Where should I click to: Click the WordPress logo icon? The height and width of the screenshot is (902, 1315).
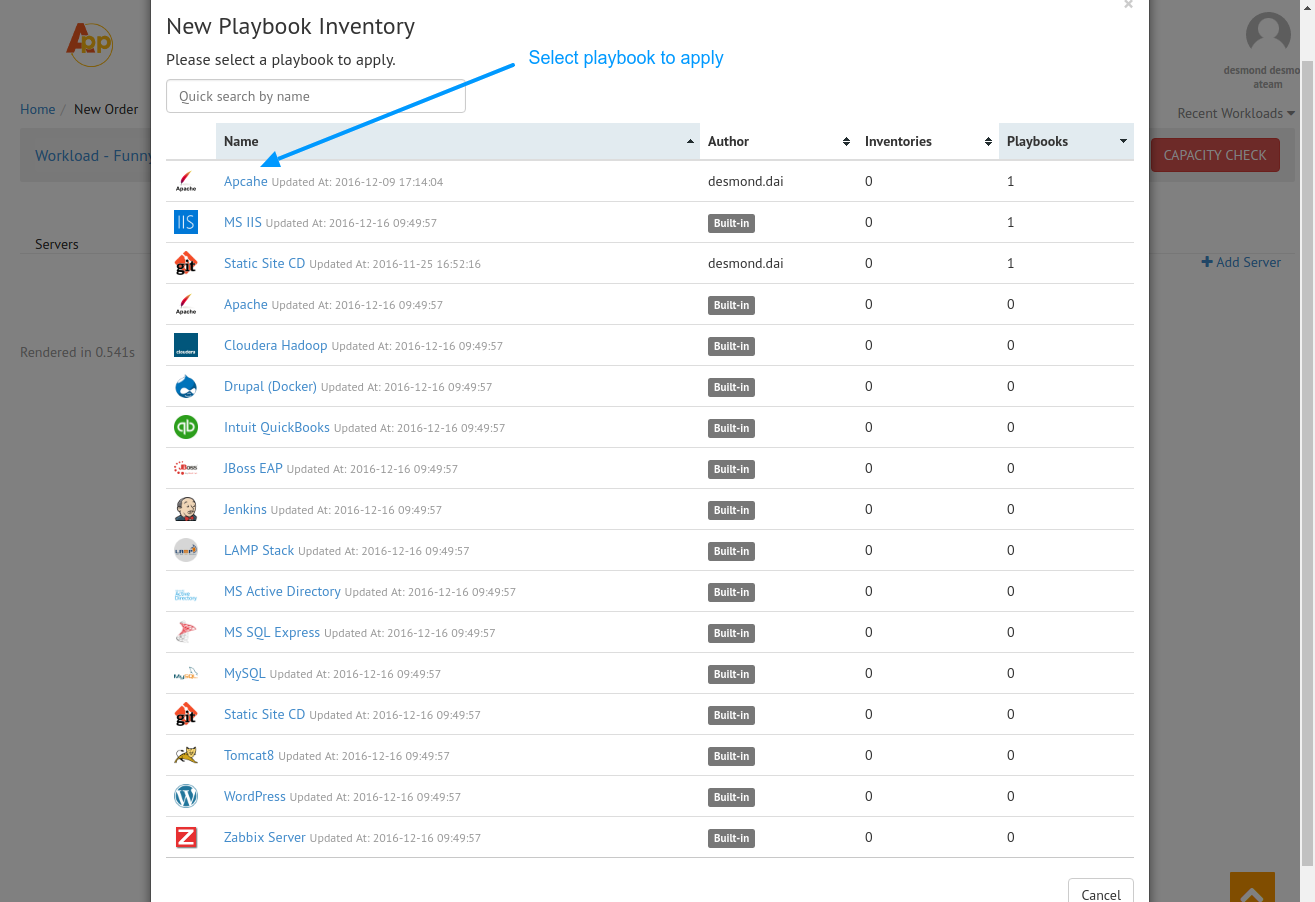tap(186, 796)
